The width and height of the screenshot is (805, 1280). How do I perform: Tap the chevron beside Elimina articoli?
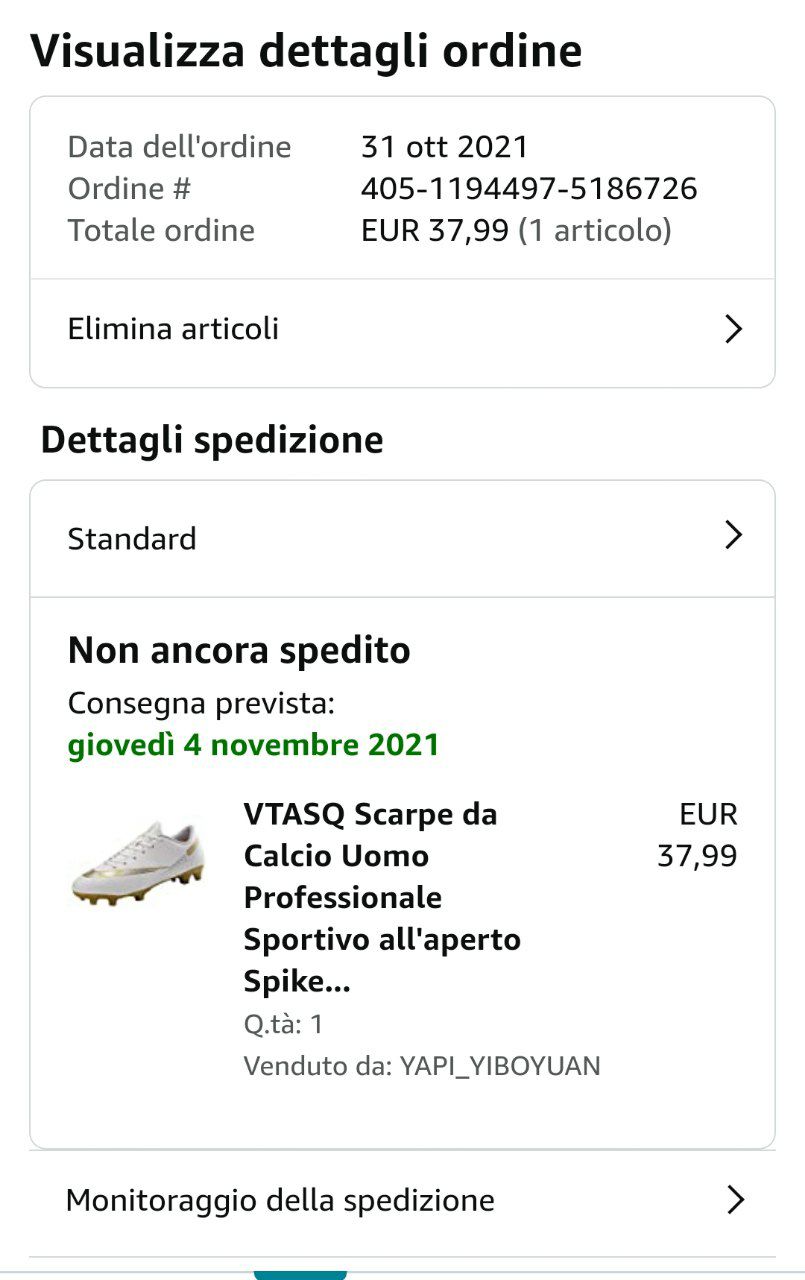point(733,329)
